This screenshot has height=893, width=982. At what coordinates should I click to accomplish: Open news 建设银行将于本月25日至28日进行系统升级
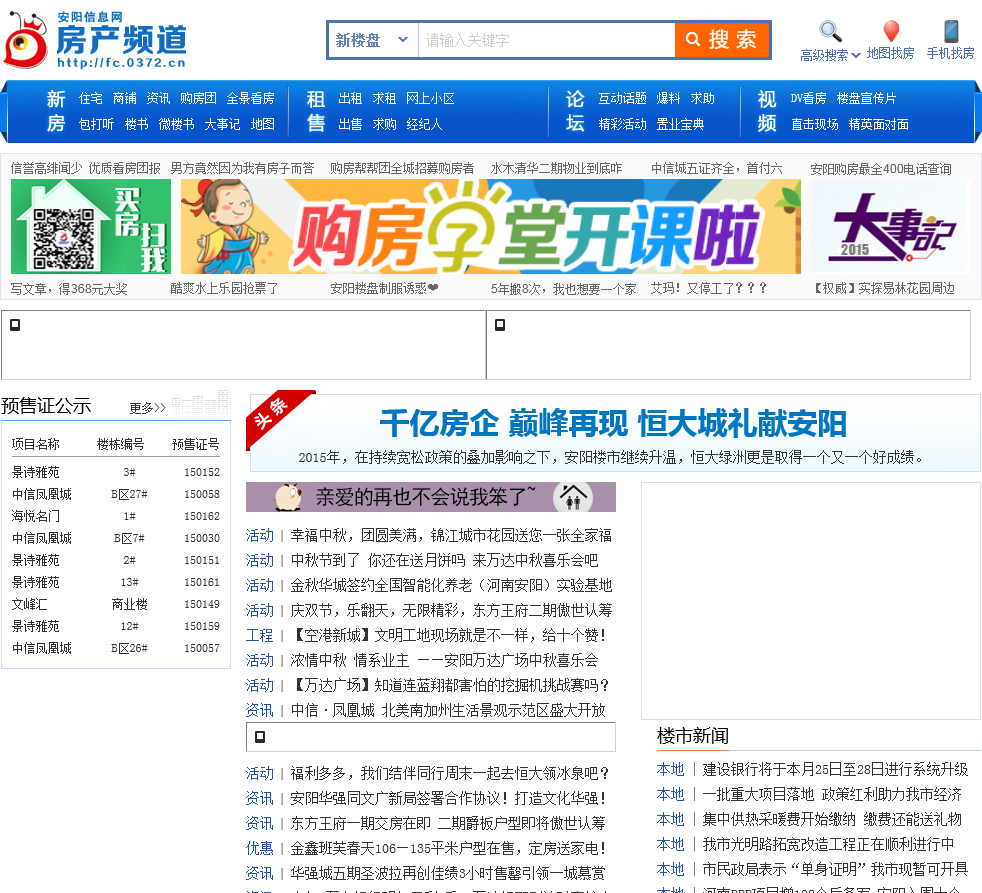coord(835,769)
